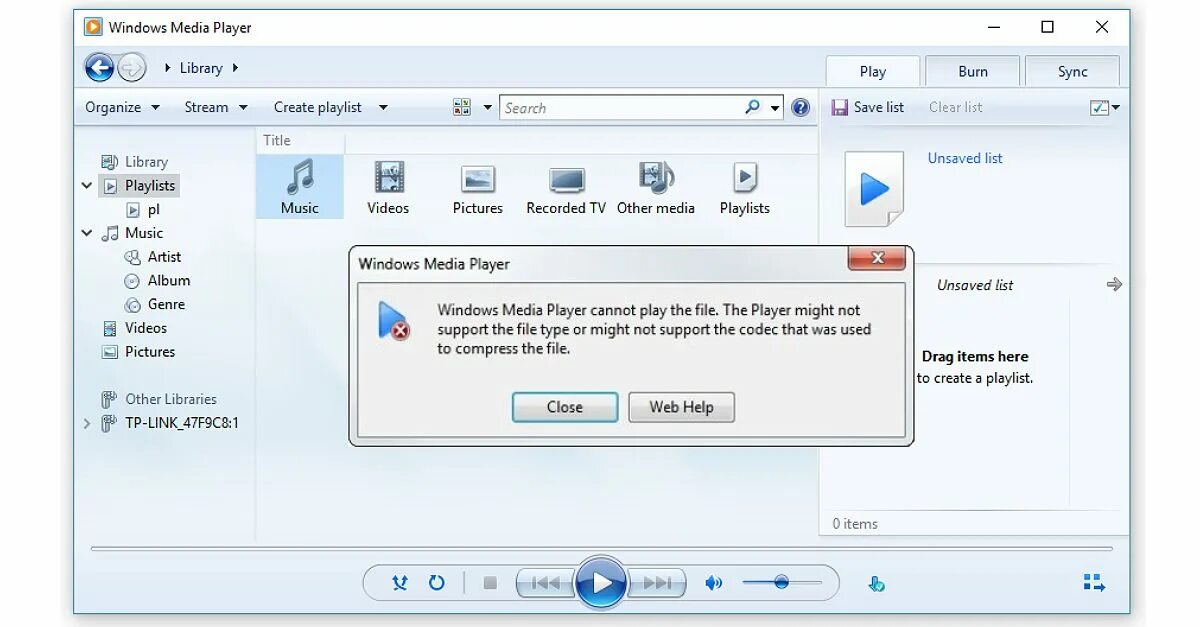The height and width of the screenshot is (627, 1200).
Task: Click the Next track button
Action: point(656,582)
